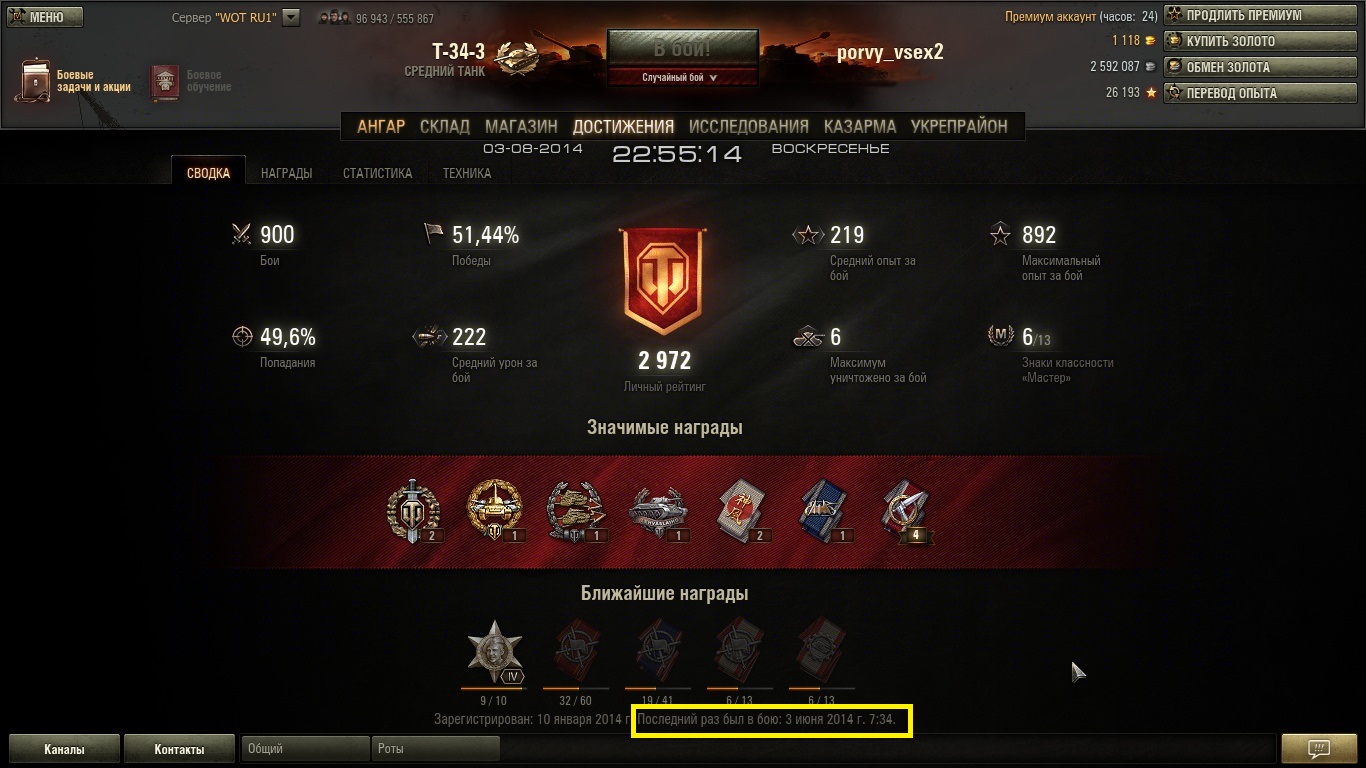Click the star medal with class IV
Viewport: 1366px width, 768px height.
tap(496, 651)
